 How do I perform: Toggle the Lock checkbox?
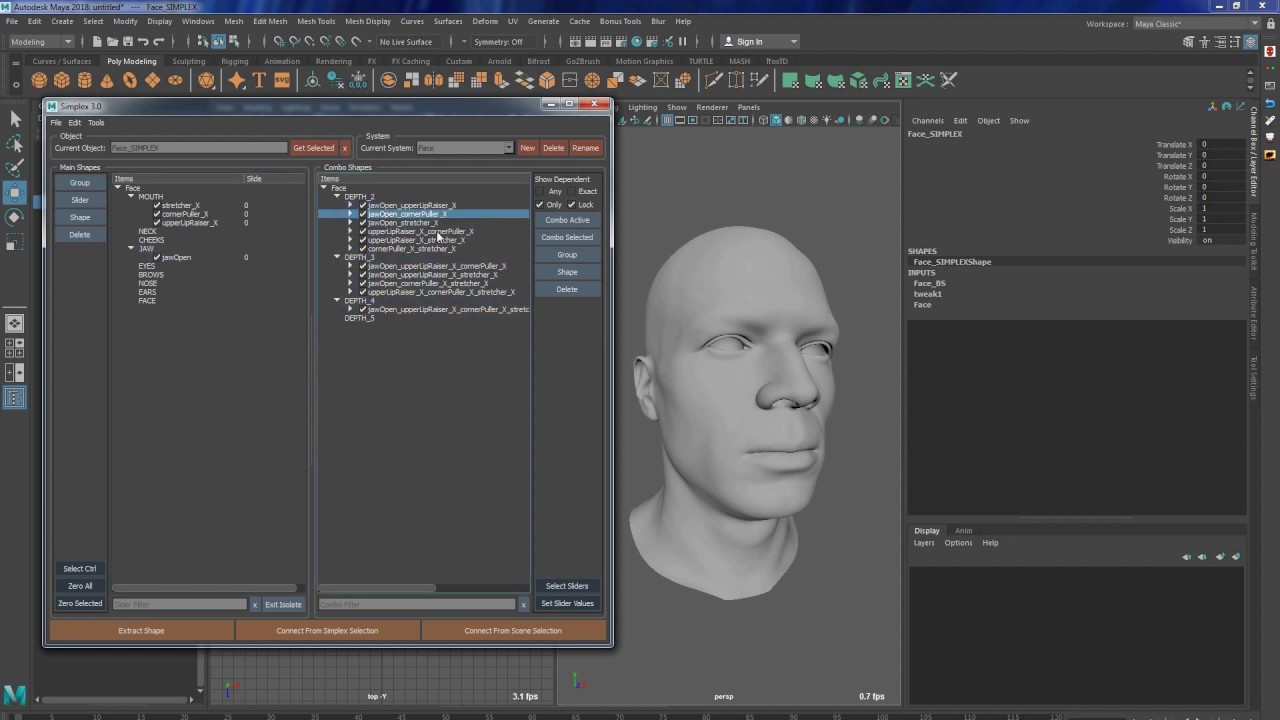(572, 205)
